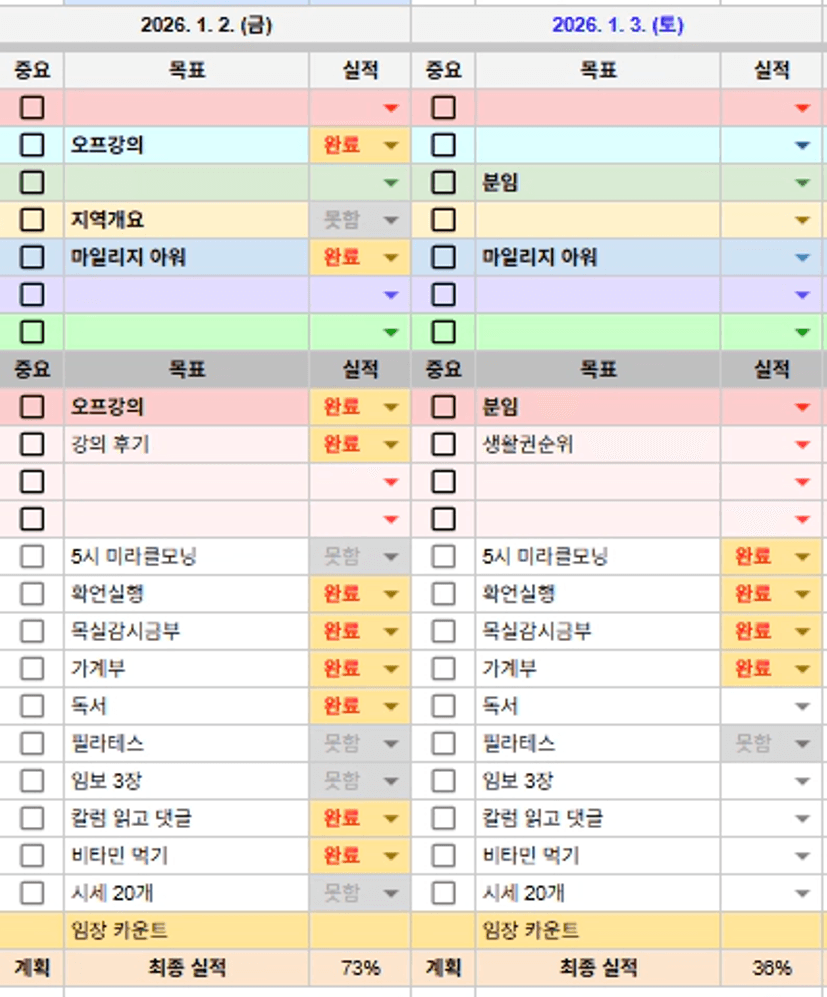Select the green 분임 goal cell
Image resolution: width=827 pixels, height=997 pixels.
(x=597, y=183)
